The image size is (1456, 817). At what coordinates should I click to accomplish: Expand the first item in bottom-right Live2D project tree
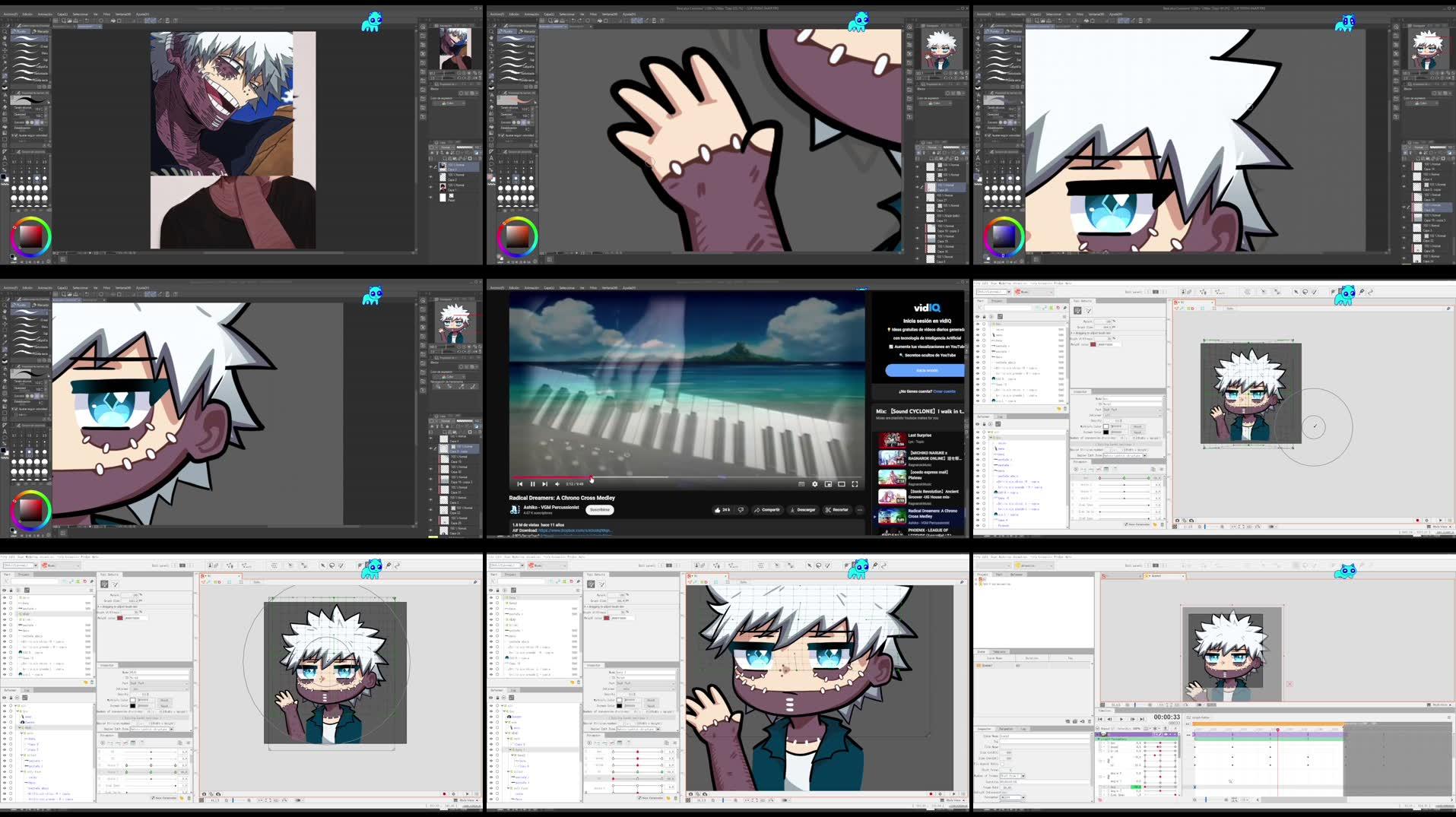coord(976,578)
